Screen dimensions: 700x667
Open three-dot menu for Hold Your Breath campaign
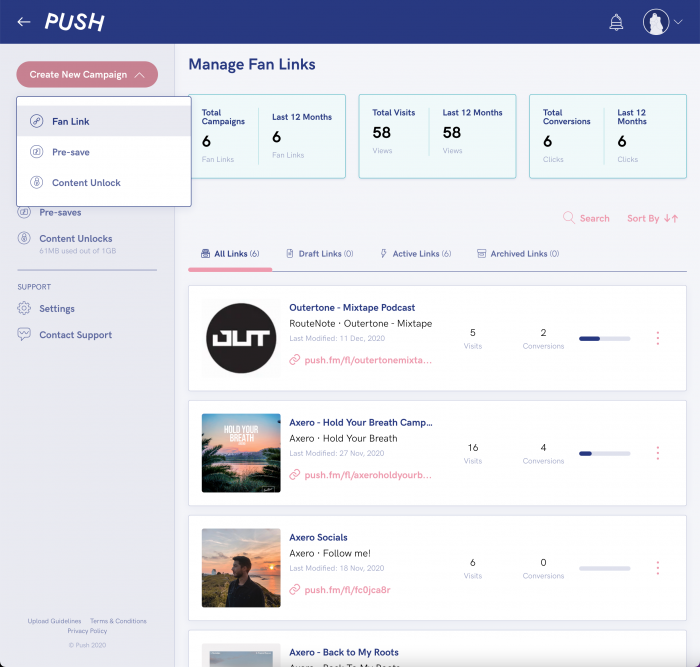pos(657,453)
